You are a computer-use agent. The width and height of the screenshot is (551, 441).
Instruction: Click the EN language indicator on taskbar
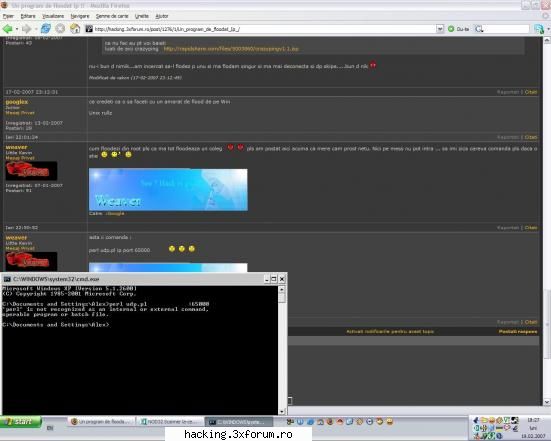(50, 428)
